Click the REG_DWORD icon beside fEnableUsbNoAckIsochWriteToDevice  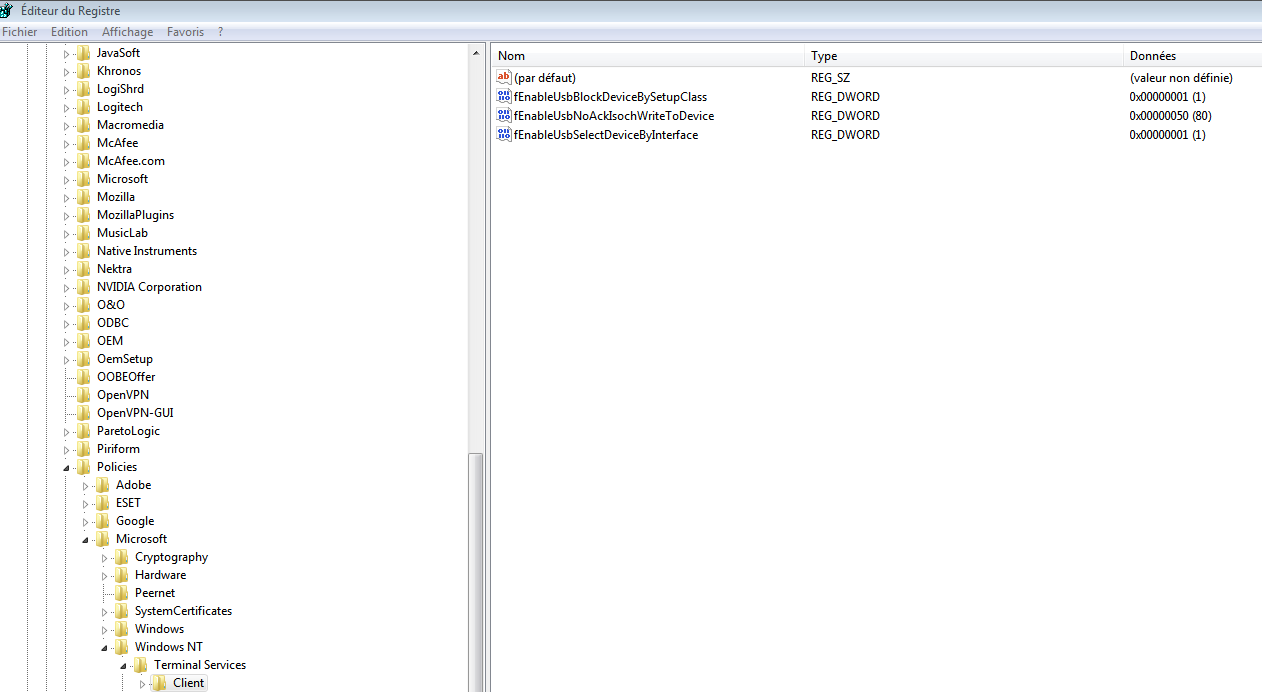pos(503,115)
